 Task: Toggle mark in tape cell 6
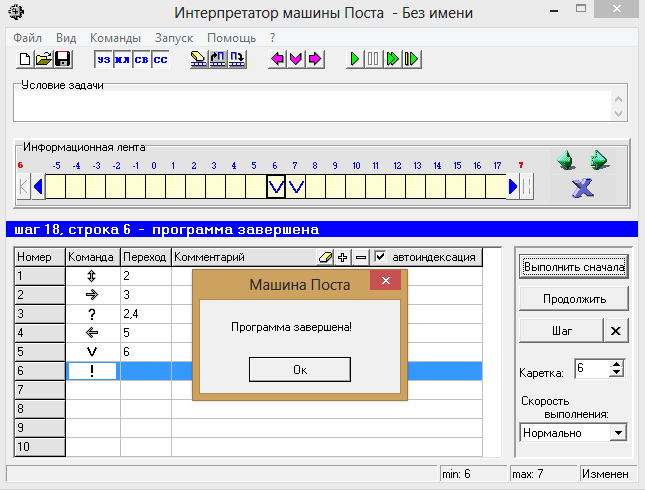[x=276, y=187]
